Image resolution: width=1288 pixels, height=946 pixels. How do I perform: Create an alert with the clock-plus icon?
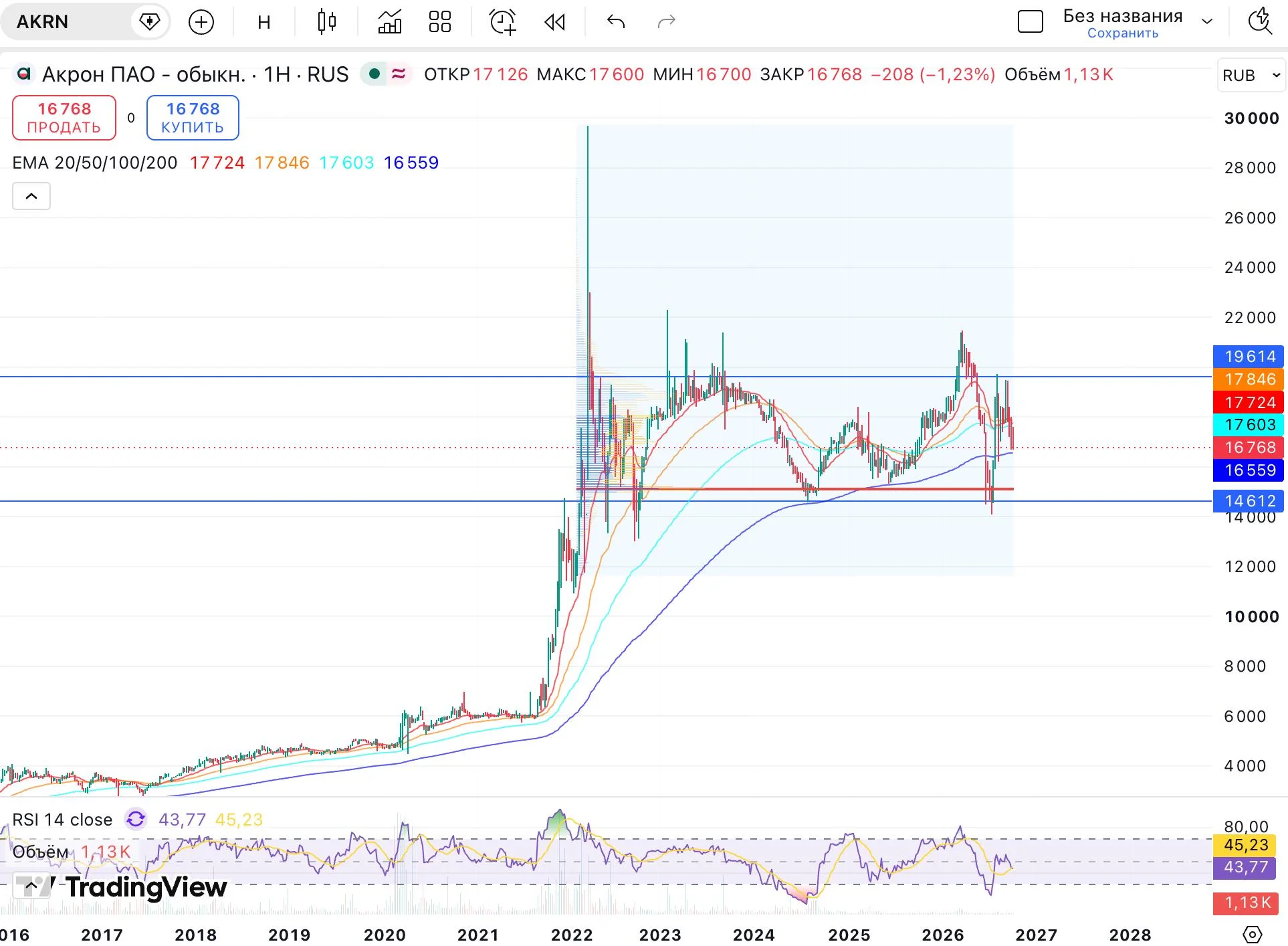coord(503,22)
